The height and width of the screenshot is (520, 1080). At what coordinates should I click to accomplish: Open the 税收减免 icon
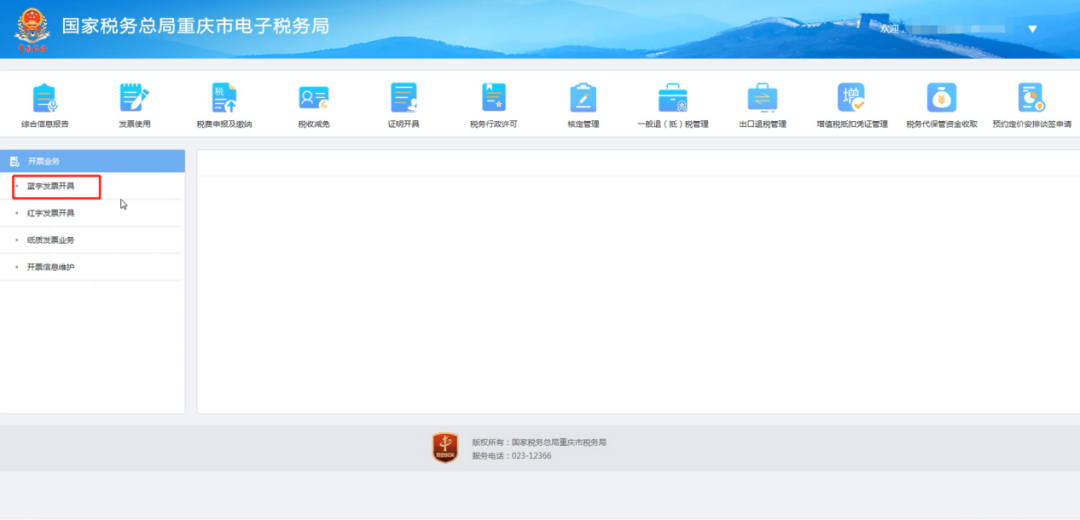pyautogui.click(x=313, y=98)
